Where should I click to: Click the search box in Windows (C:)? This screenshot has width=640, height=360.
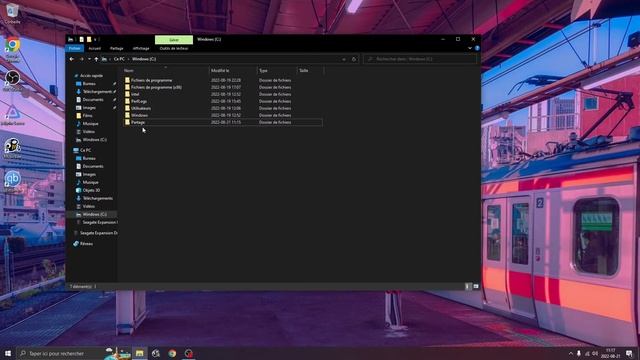point(420,59)
